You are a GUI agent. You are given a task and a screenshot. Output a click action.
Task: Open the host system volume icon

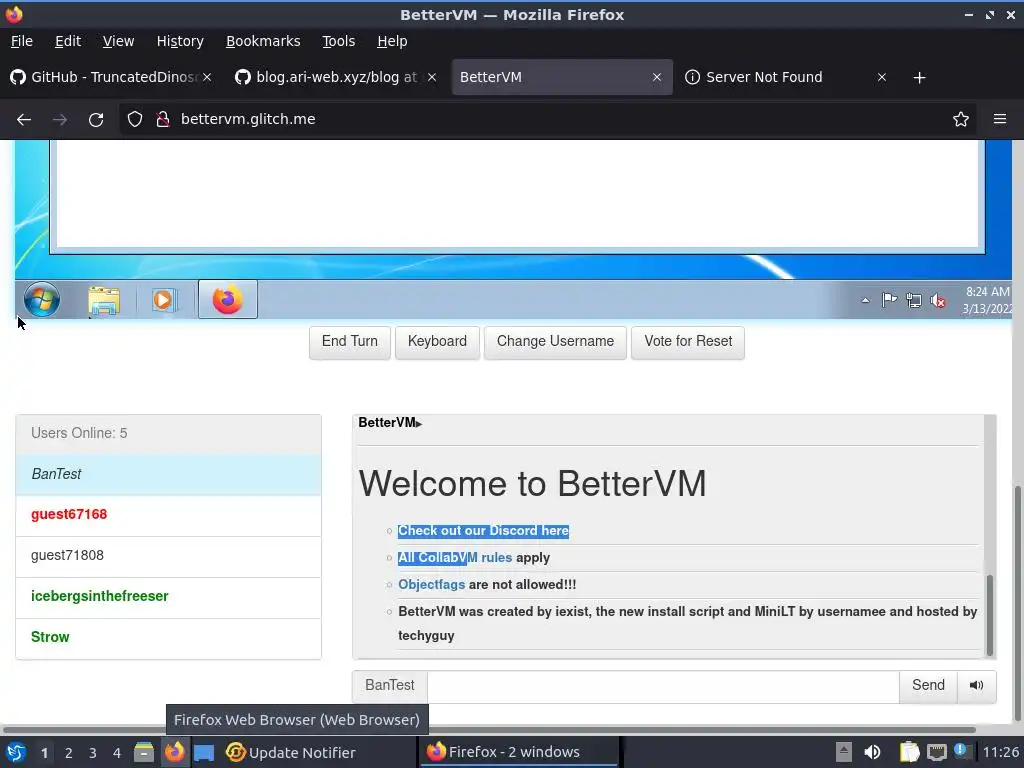click(x=871, y=752)
